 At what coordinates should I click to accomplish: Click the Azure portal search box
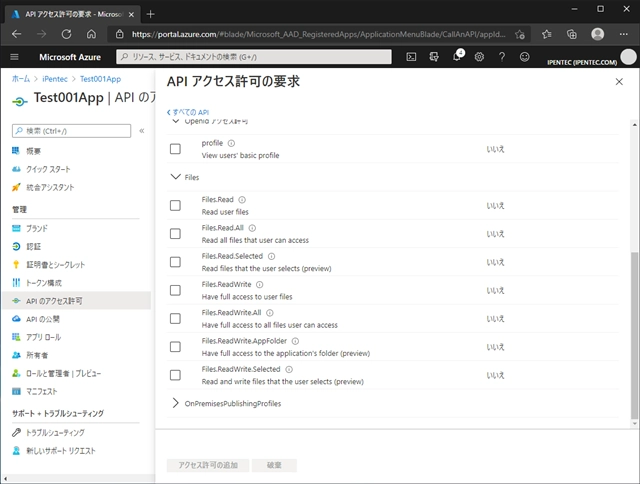[254, 57]
